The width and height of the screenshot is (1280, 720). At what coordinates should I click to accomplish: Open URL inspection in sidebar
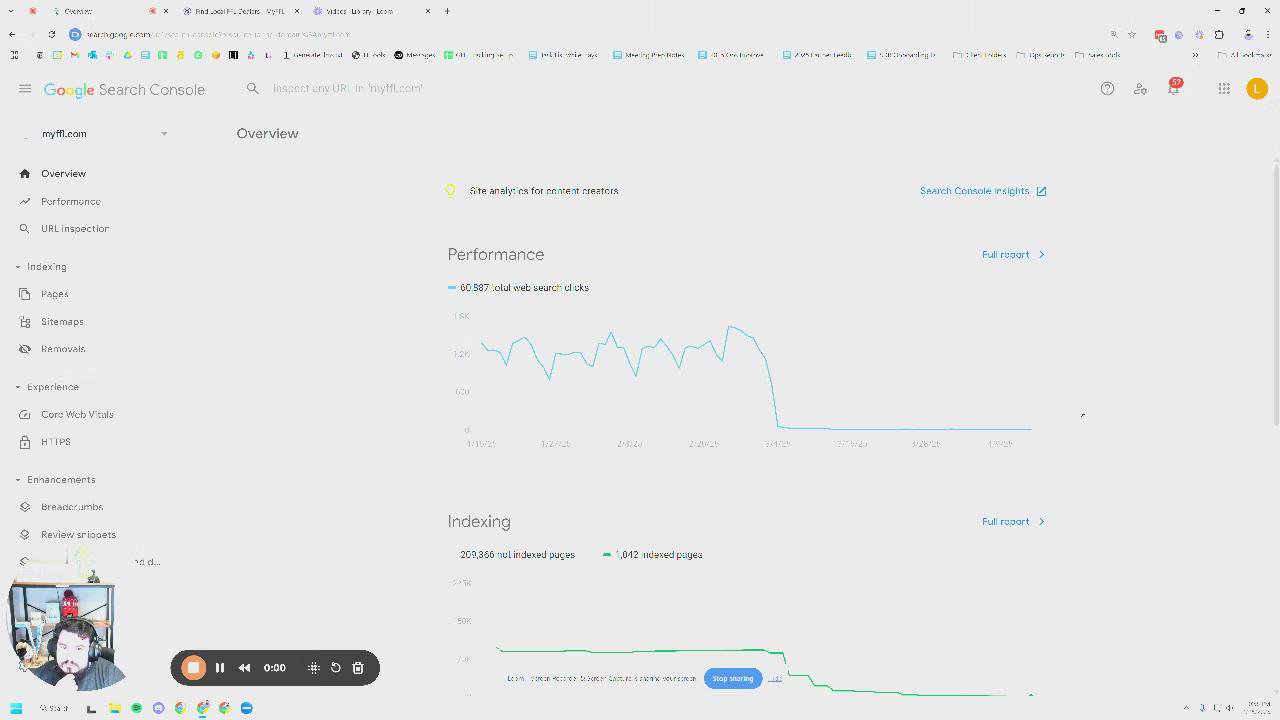[75, 229]
